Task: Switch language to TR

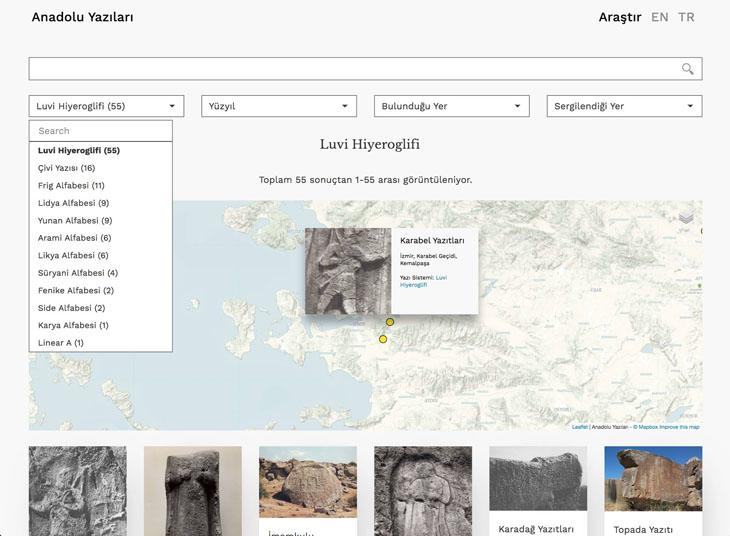Action: pos(686,17)
